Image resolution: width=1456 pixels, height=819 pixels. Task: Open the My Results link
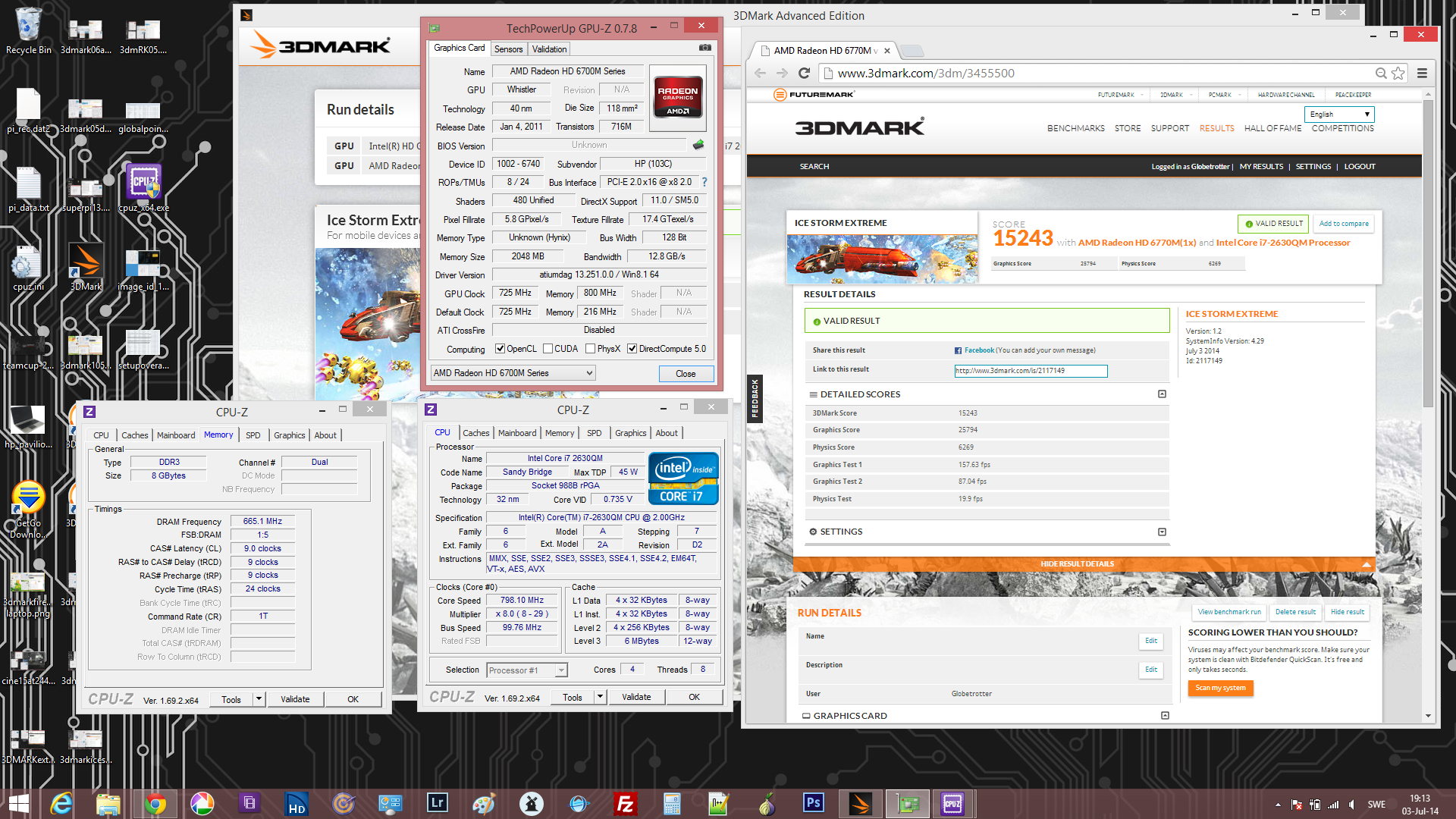tap(1261, 167)
